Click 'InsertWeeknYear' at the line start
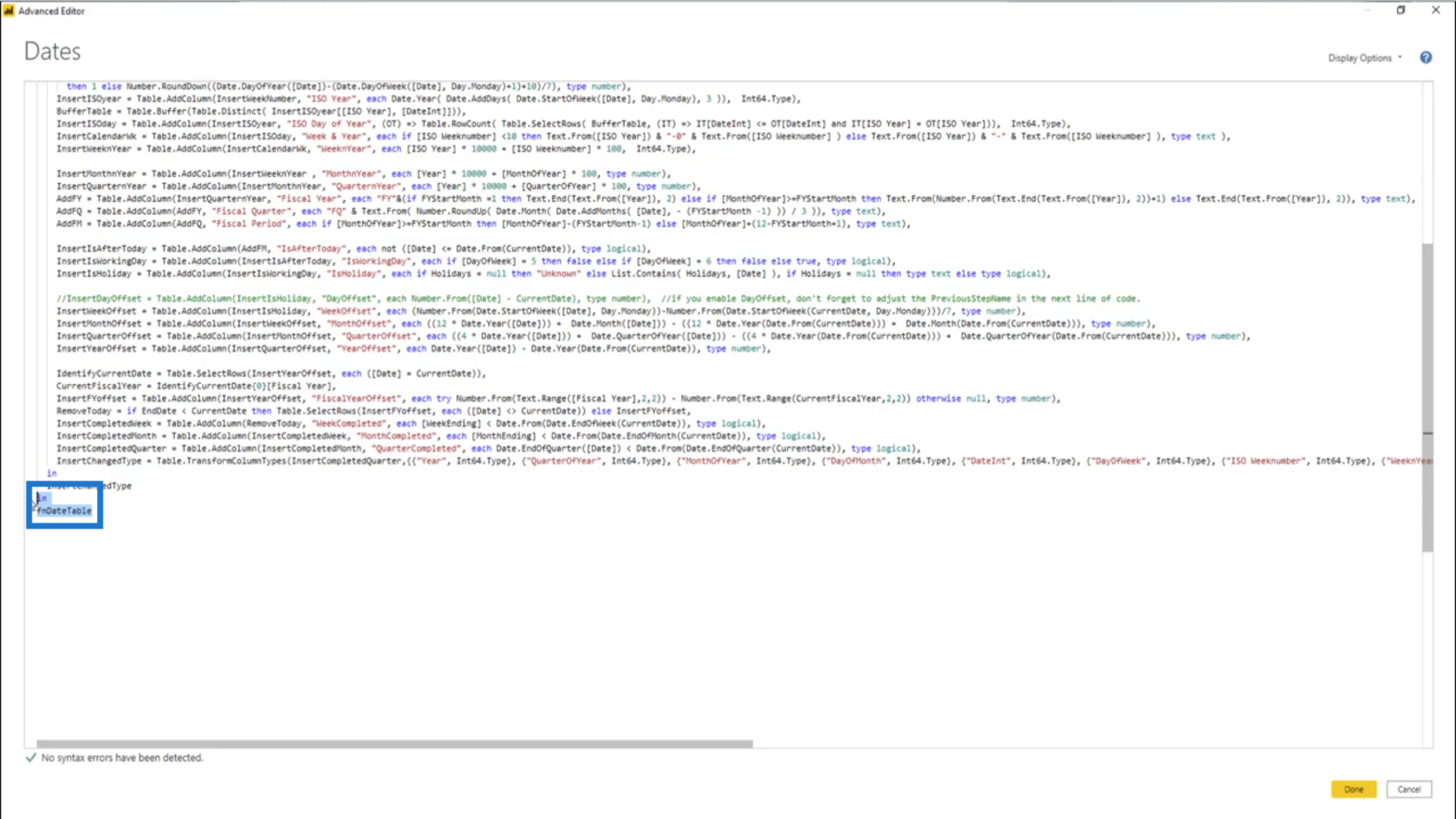The image size is (1456, 819). pyautogui.click(x=94, y=149)
